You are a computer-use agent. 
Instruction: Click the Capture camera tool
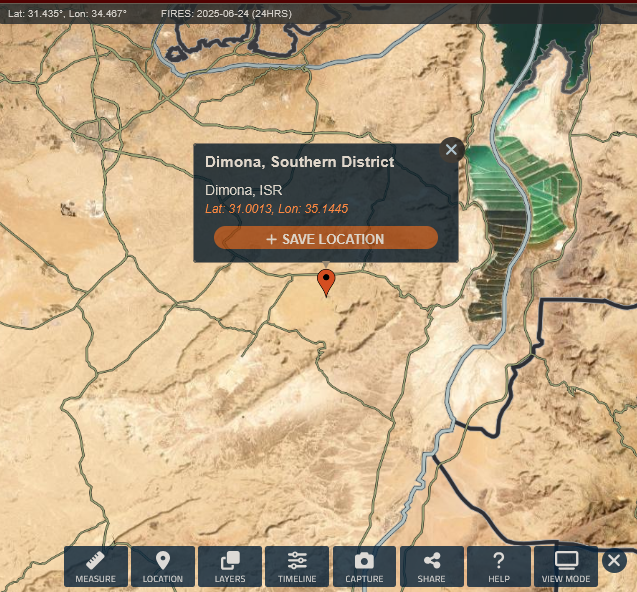click(364, 566)
